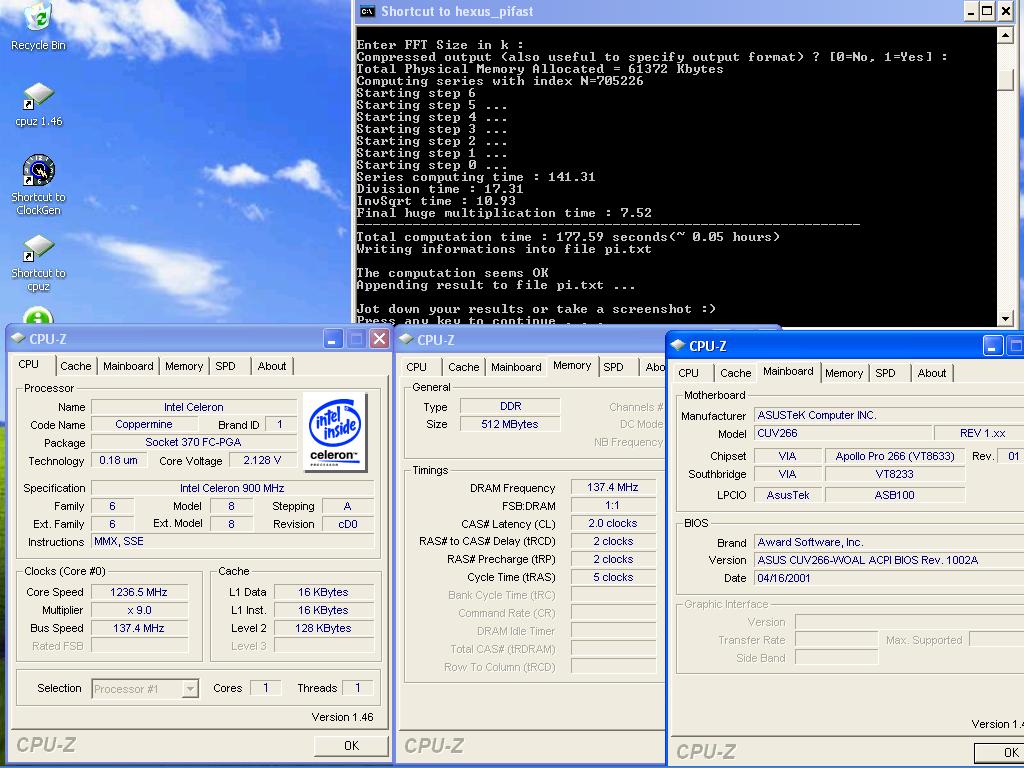Switch to CPU tab in middle CPU-Z window
1024x768 pixels.
pos(416,367)
